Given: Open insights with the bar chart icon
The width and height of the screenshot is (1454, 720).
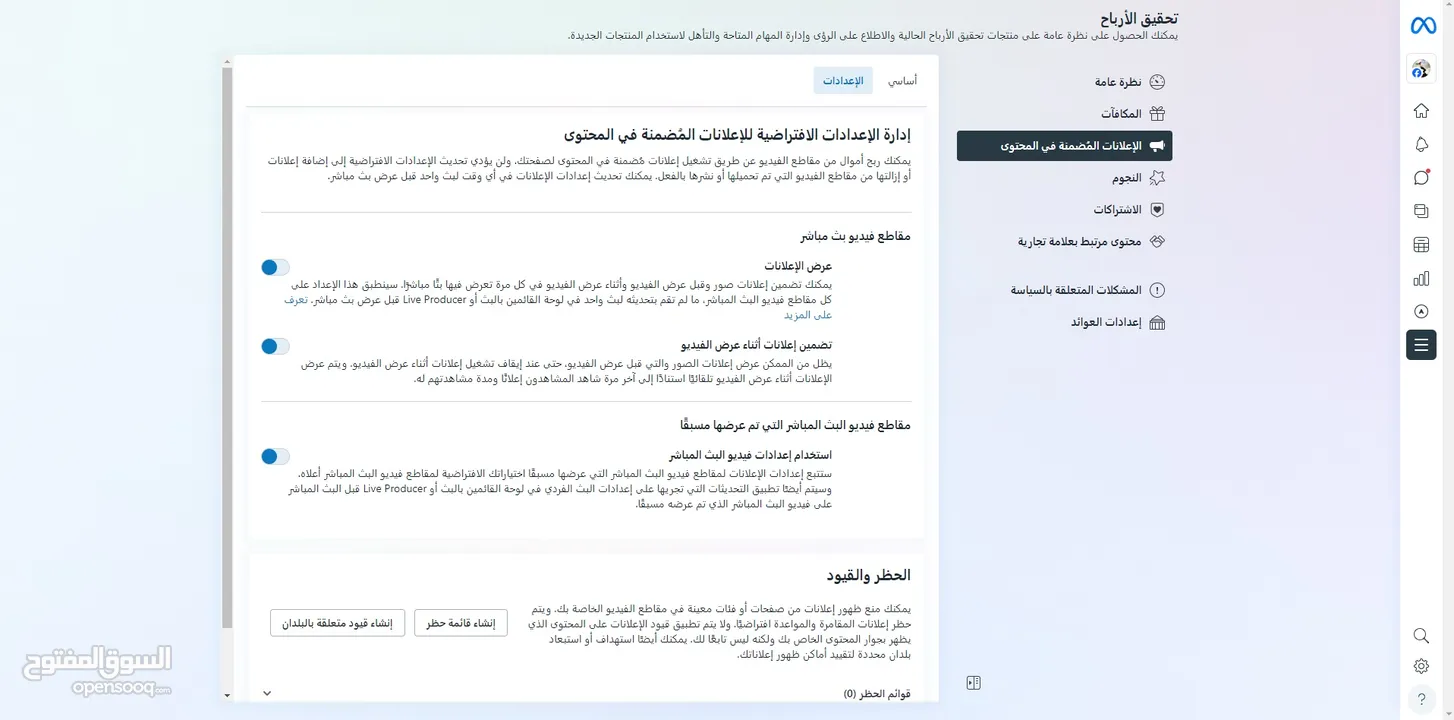Looking at the screenshot, I should pos(1421,278).
